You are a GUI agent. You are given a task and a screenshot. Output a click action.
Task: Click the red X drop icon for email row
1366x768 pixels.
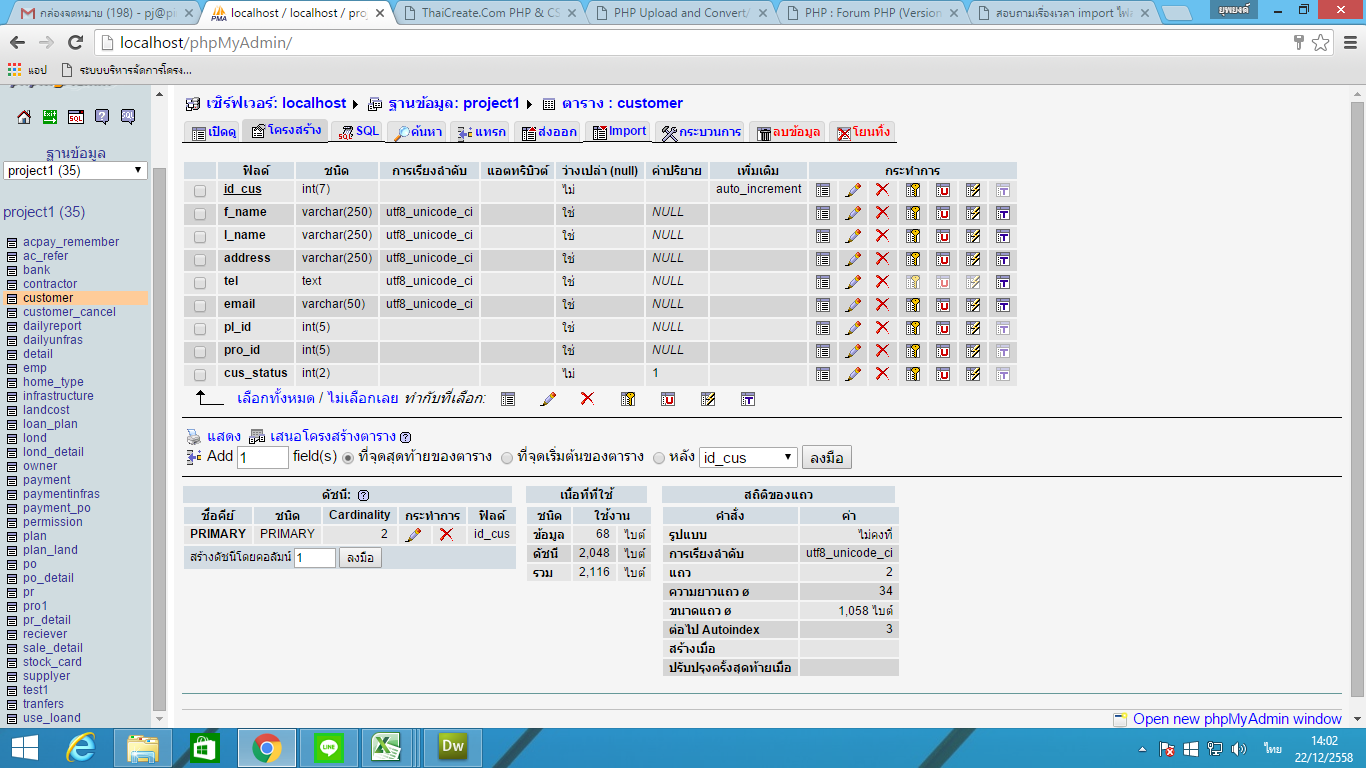click(882, 305)
